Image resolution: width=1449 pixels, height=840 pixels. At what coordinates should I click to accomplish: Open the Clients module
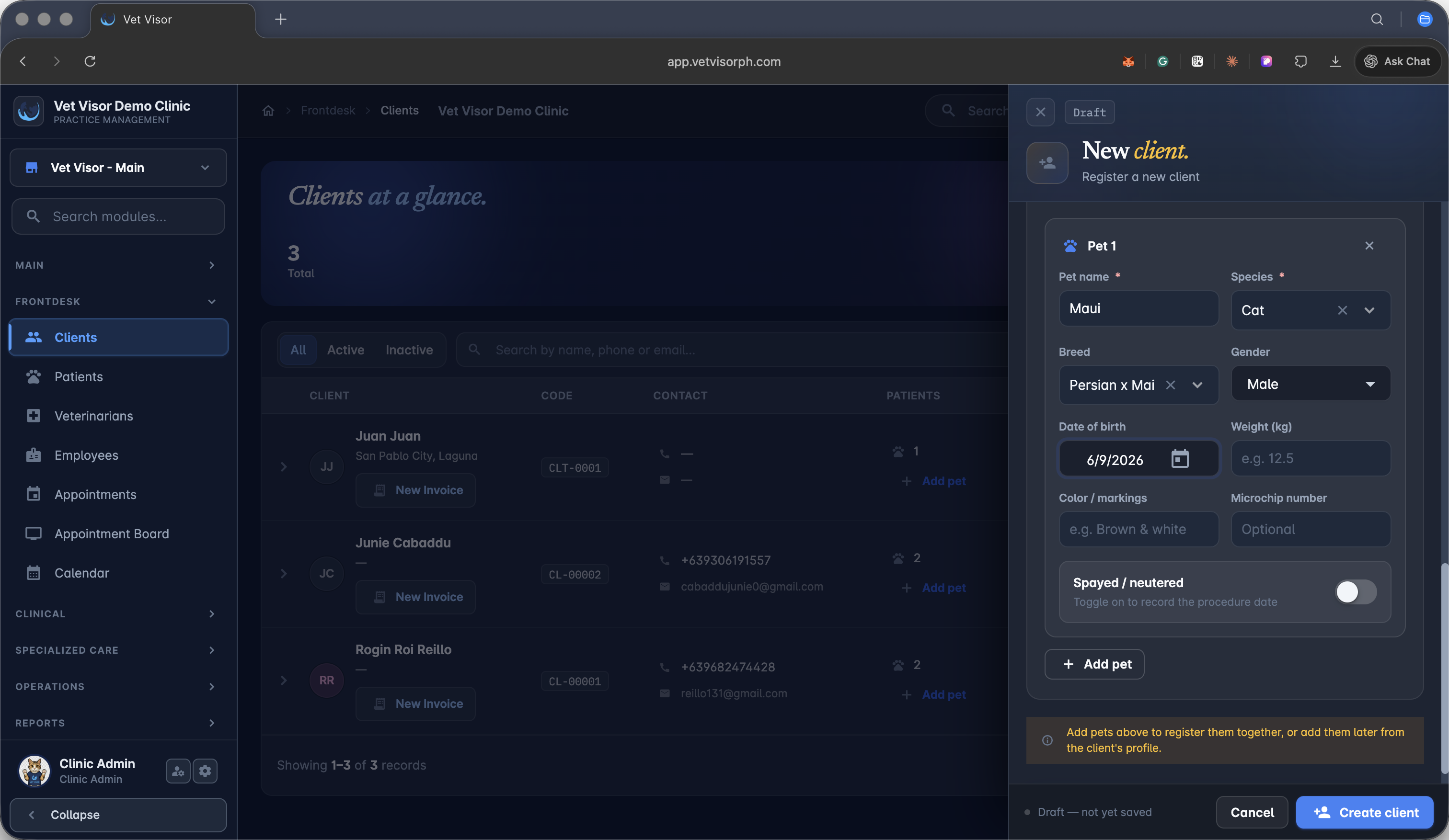click(118, 337)
